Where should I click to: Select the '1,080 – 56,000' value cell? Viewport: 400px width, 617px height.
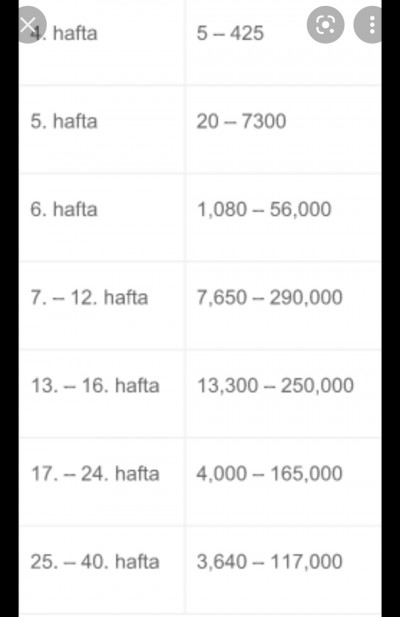[x=264, y=209]
